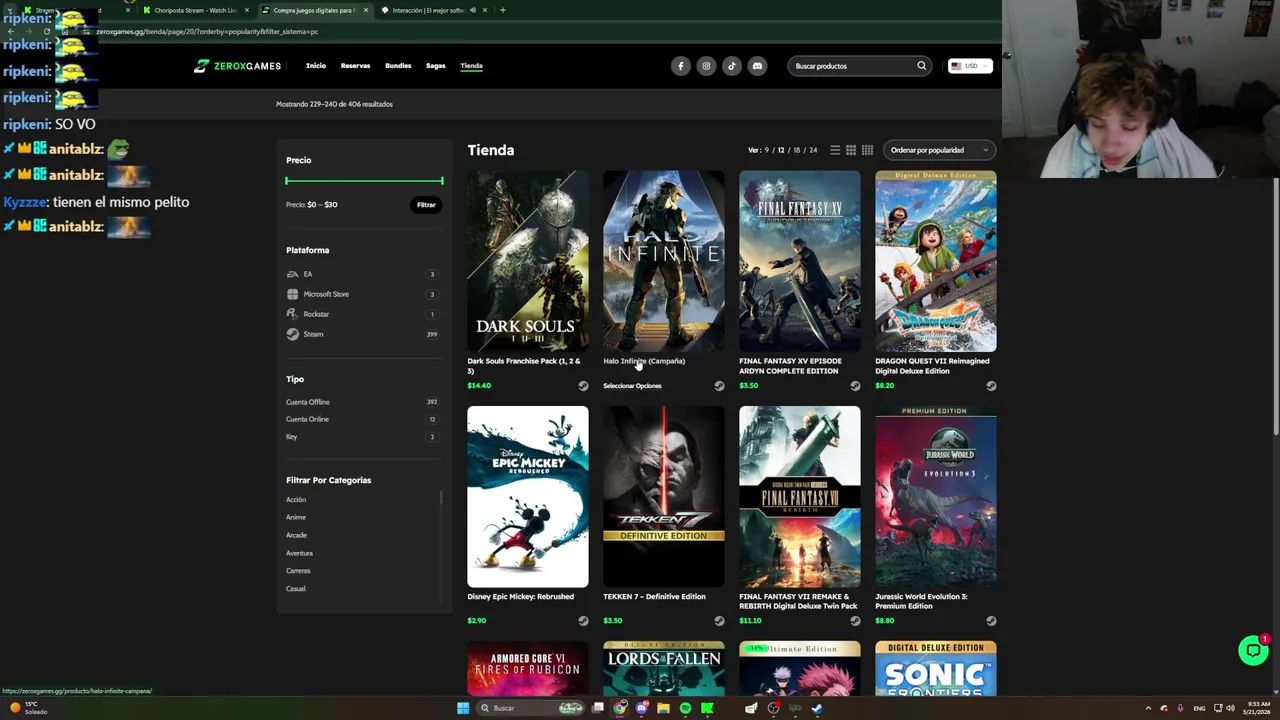Switch to list view layout icon
This screenshot has height=720, width=1280.
pos(835,150)
